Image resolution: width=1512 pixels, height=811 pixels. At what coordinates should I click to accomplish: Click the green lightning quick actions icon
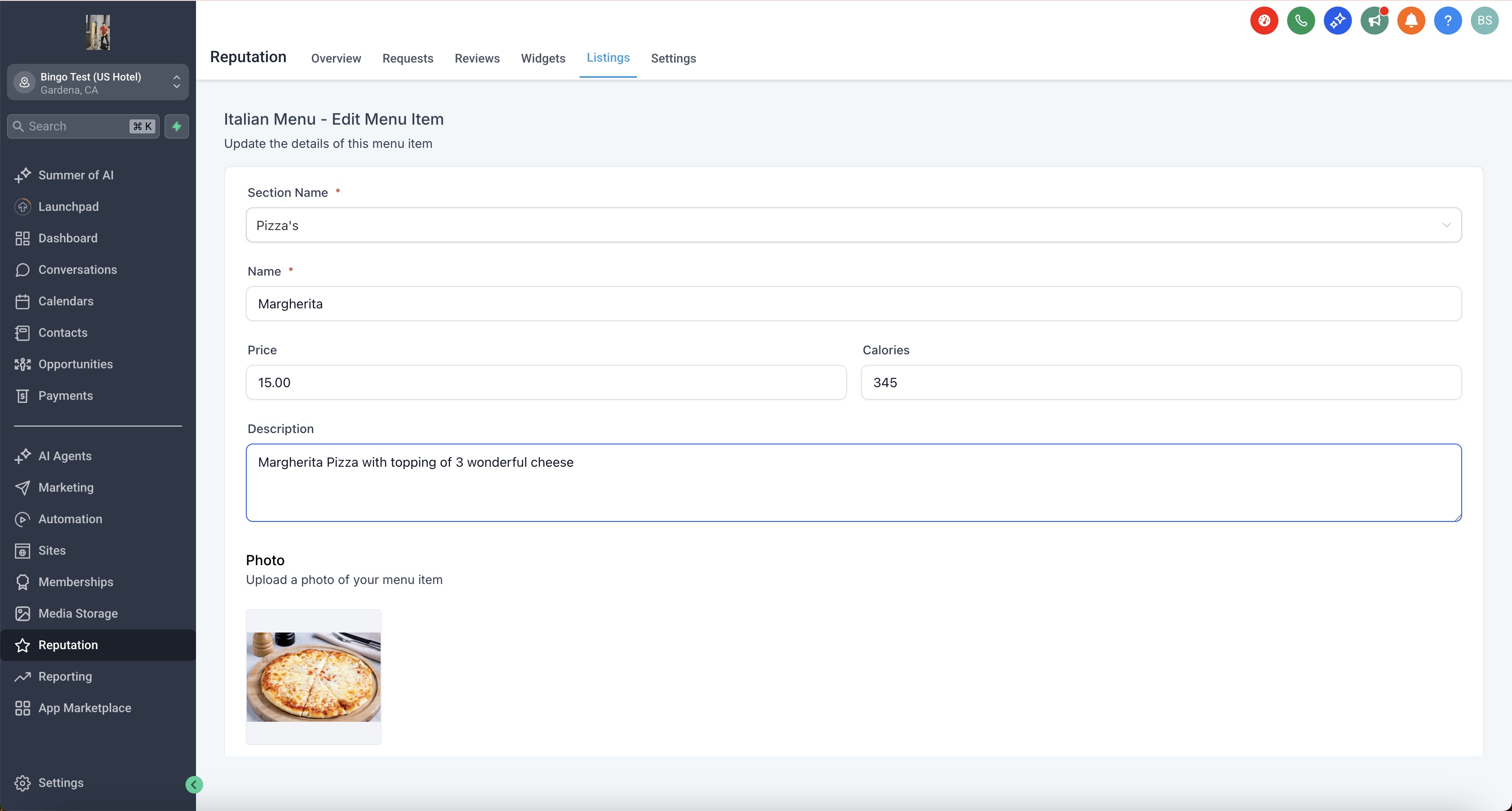177,126
